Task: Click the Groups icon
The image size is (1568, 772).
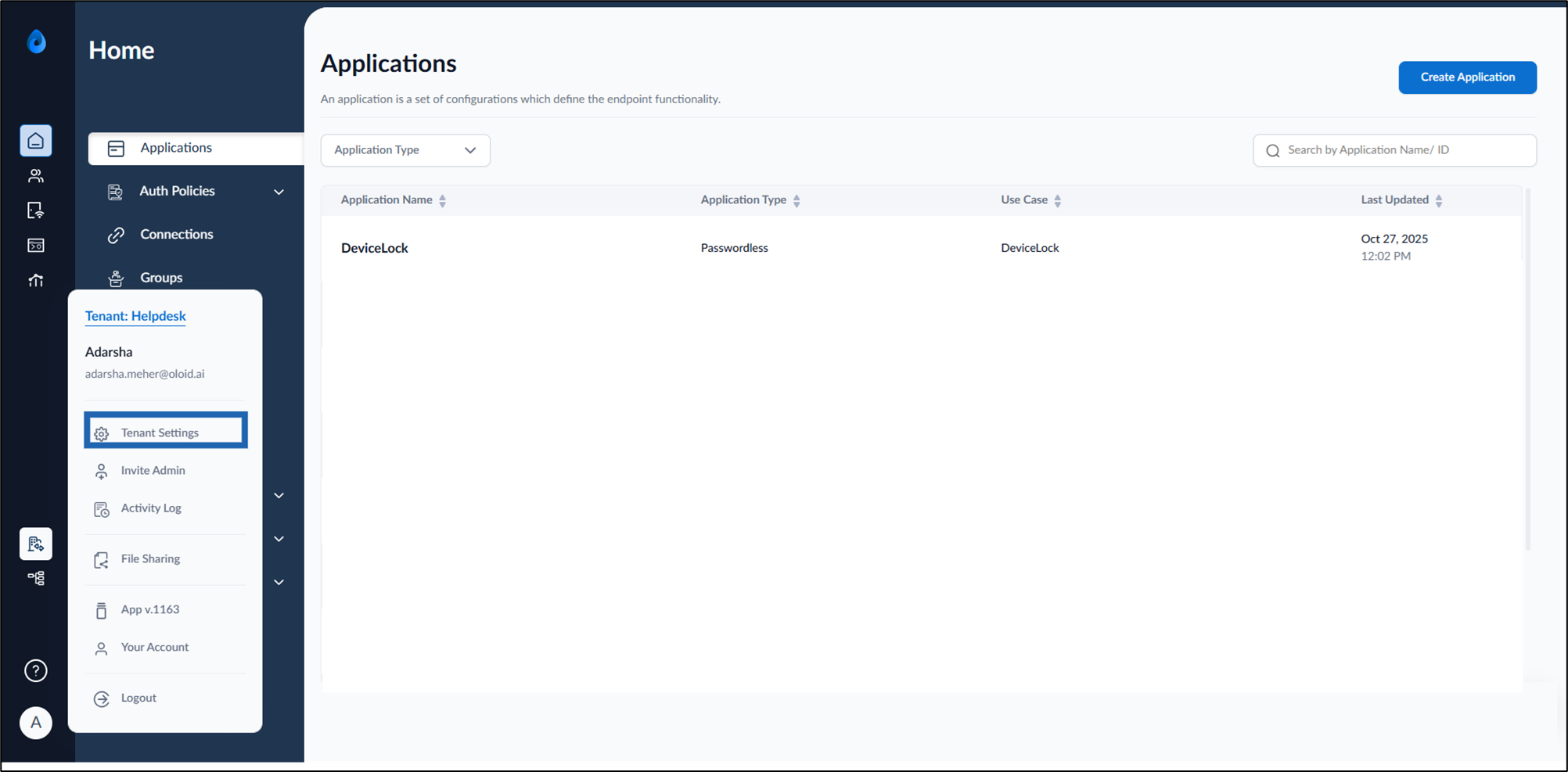Action: tap(116, 278)
